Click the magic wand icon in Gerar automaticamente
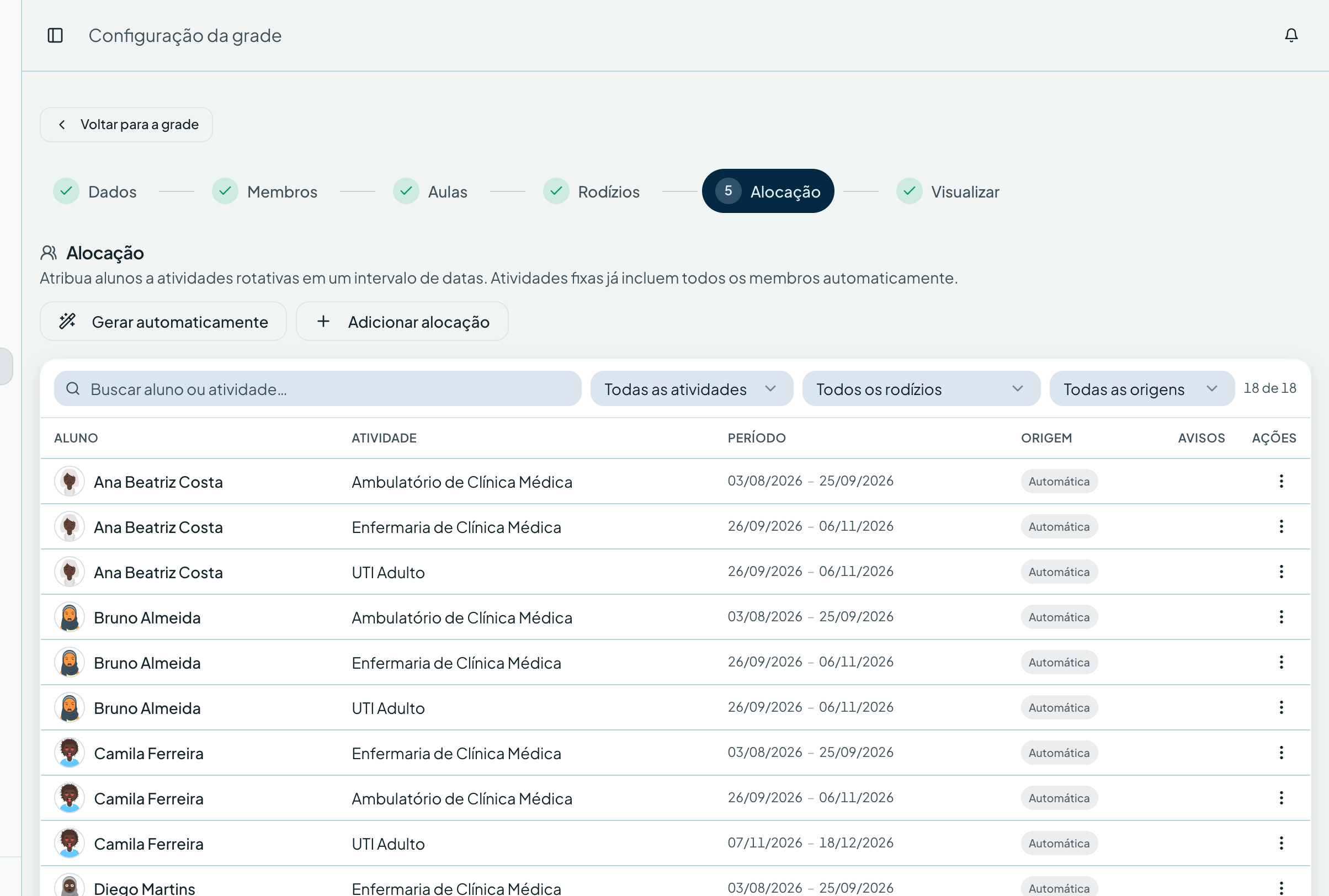1329x896 pixels. click(x=67, y=321)
